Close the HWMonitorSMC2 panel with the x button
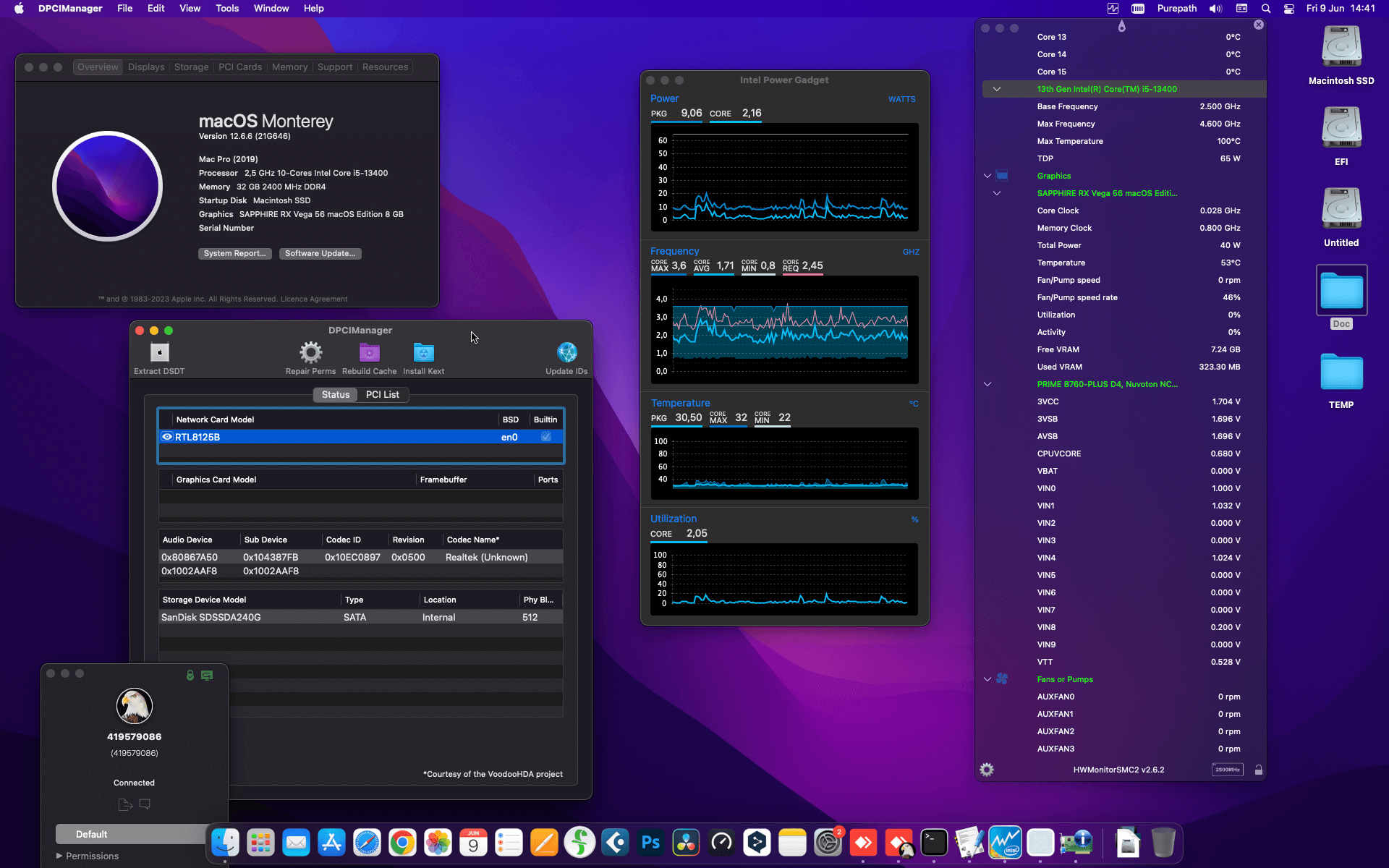 (x=1259, y=25)
